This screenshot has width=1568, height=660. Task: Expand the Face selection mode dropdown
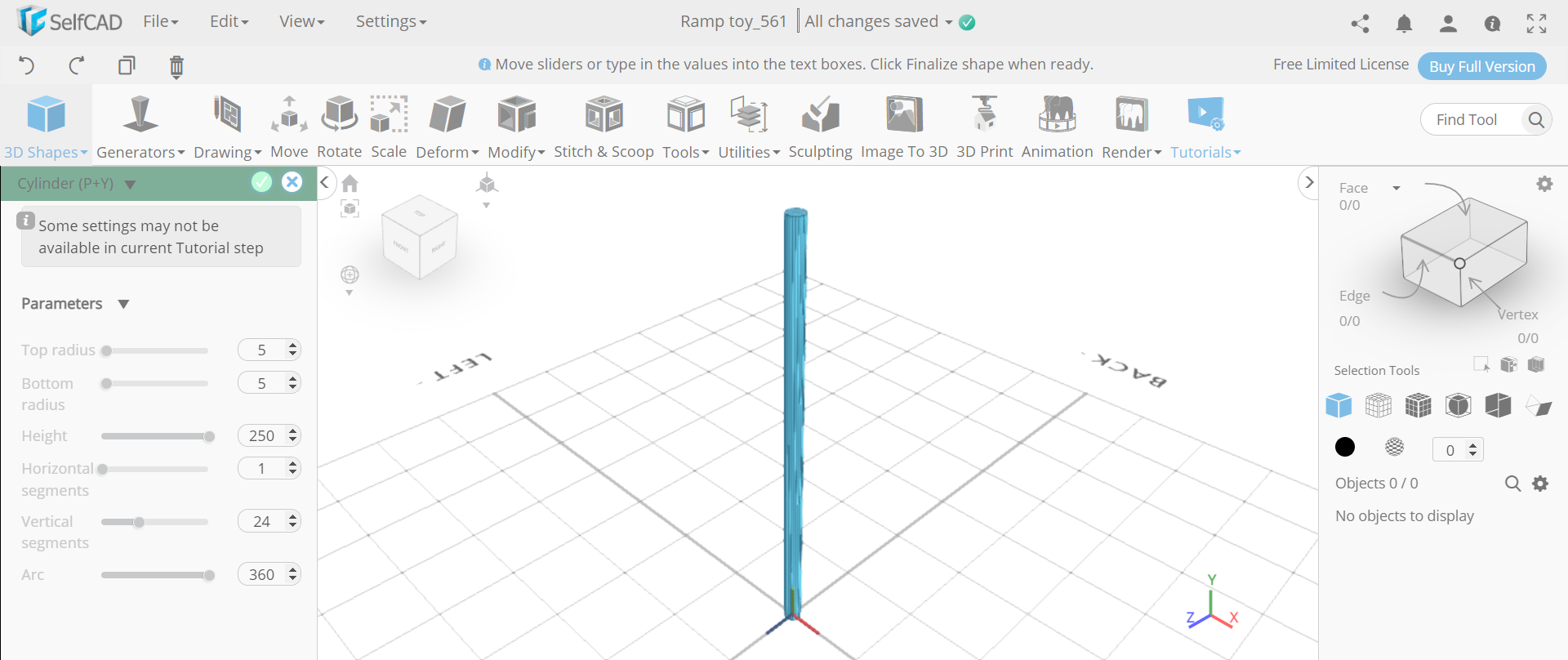pos(1396,188)
